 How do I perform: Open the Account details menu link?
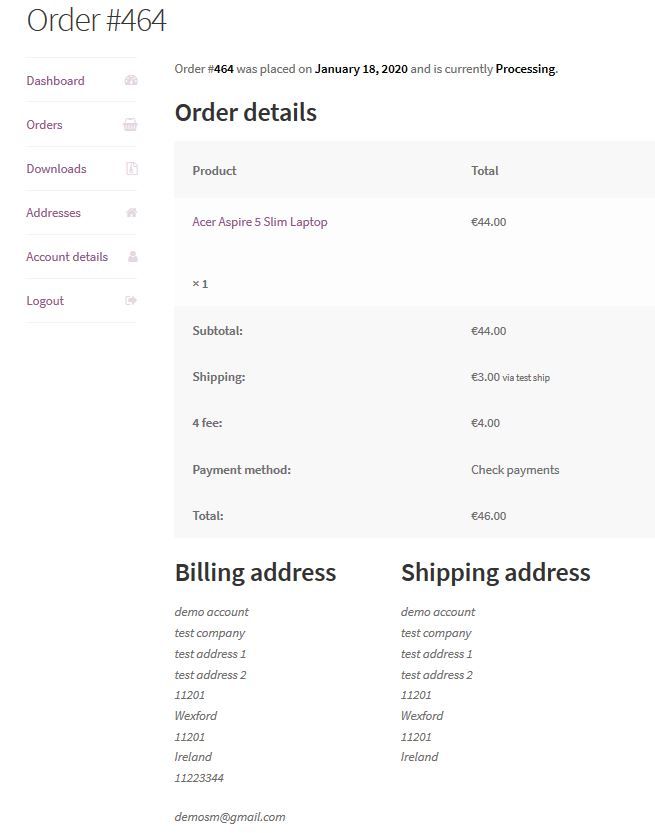click(67, 257)
